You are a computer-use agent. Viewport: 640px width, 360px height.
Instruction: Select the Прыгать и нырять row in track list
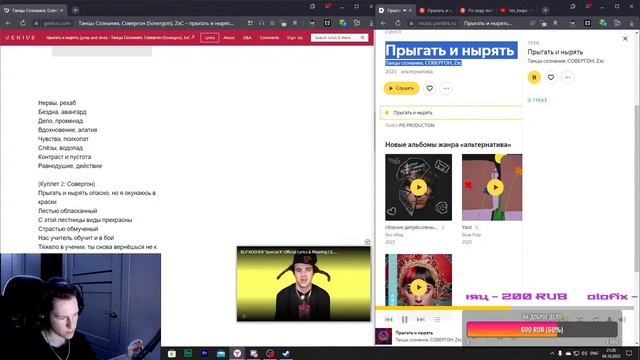point(451,113)
